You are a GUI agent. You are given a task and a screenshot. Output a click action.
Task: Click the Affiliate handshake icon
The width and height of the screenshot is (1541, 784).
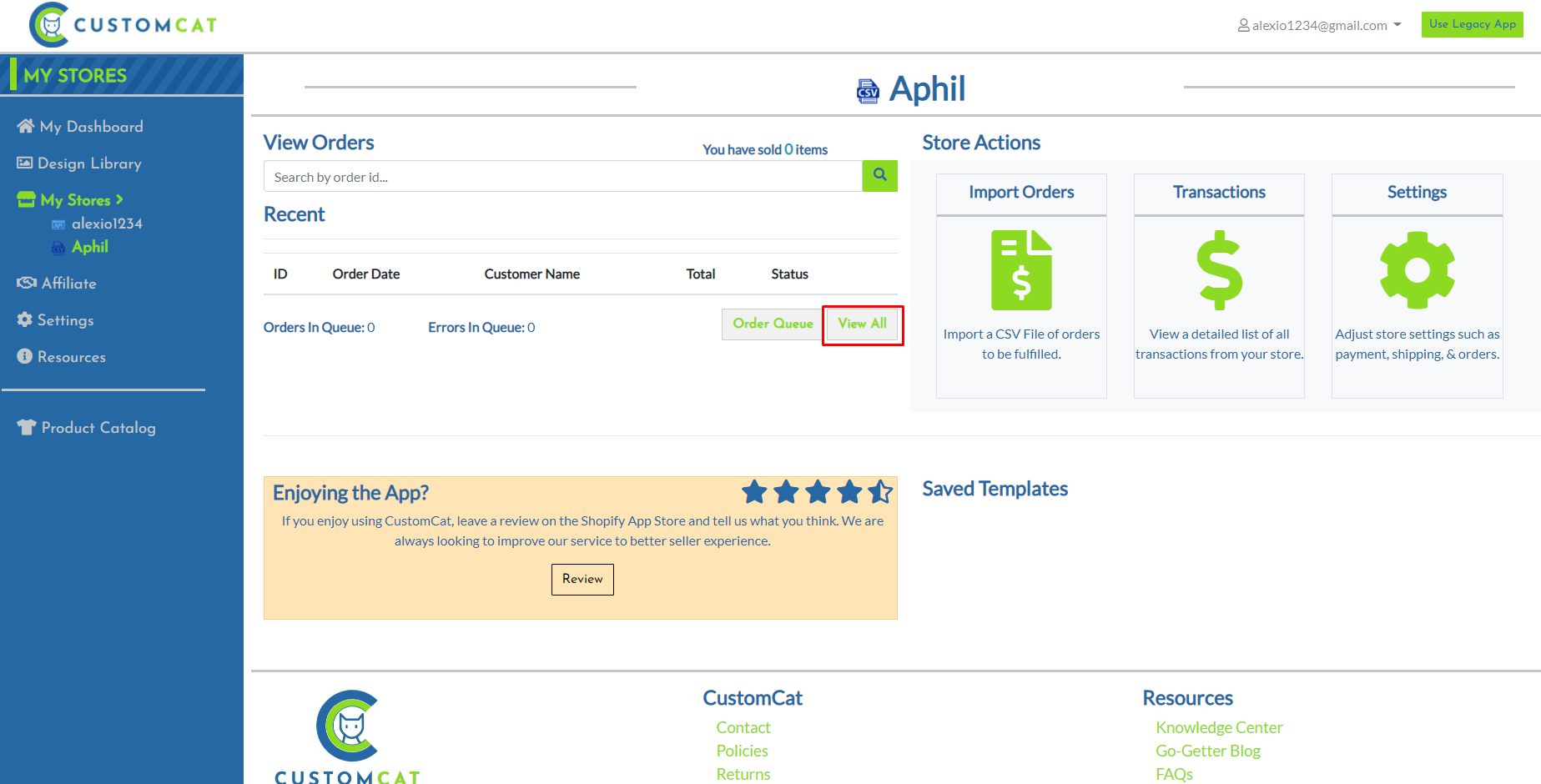pyautogui.click(x=27, y=283)
